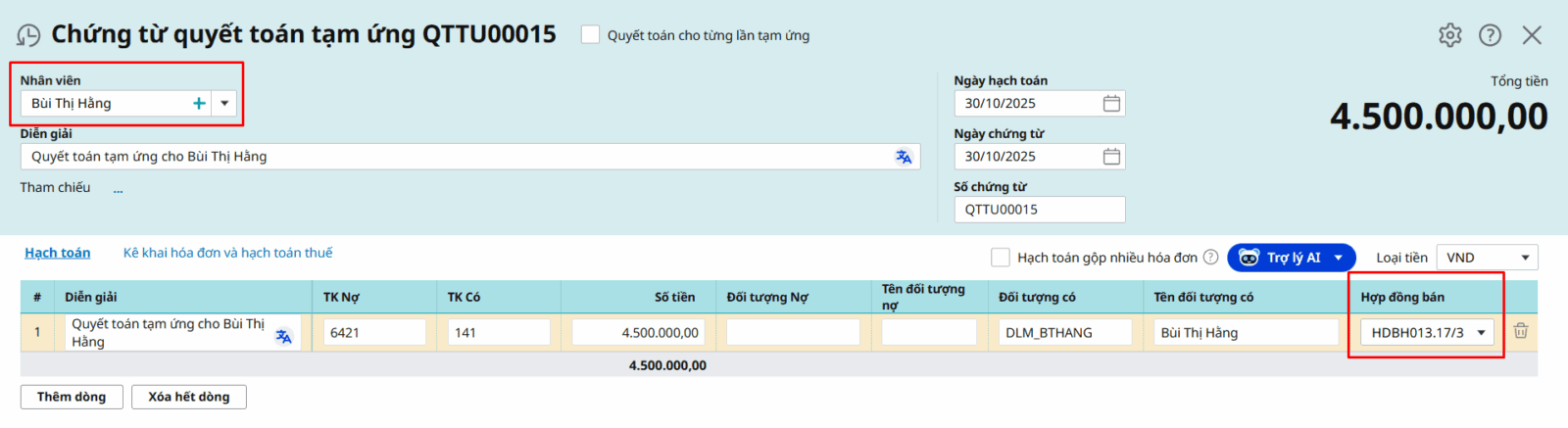Open calendar for Ngày hạch toán
The height and width of the screenshot is (428, 1568).
click(x=1111, y=104)
